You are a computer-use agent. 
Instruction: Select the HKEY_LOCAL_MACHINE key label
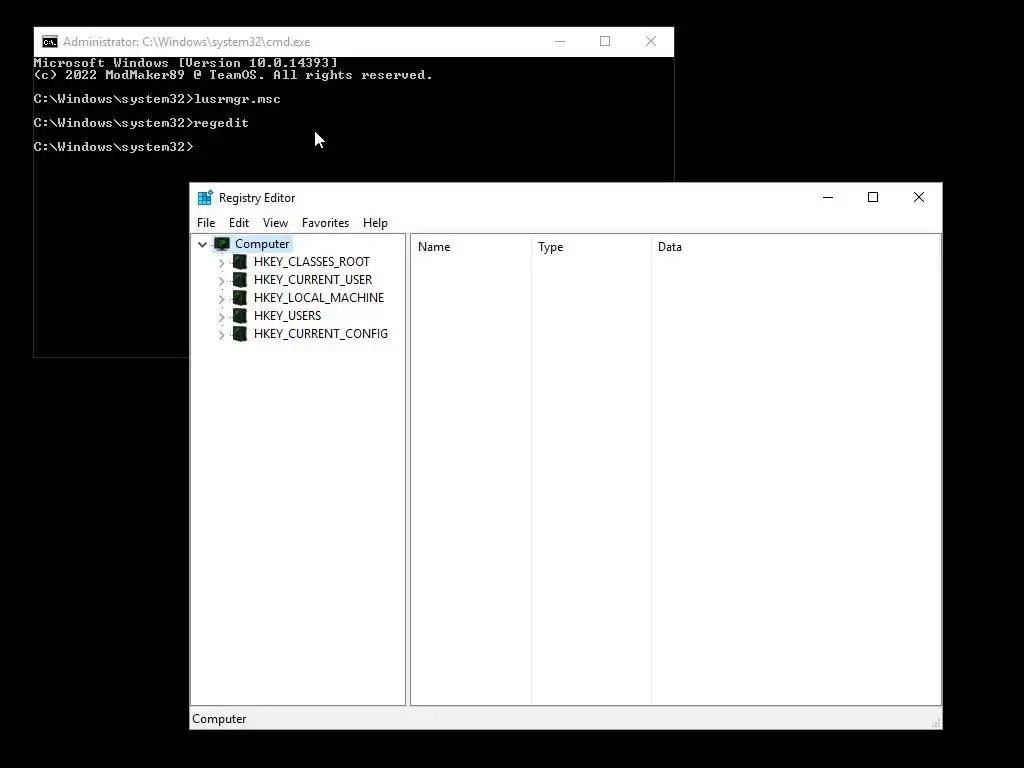pyautogui.click(x=319, y=298)
